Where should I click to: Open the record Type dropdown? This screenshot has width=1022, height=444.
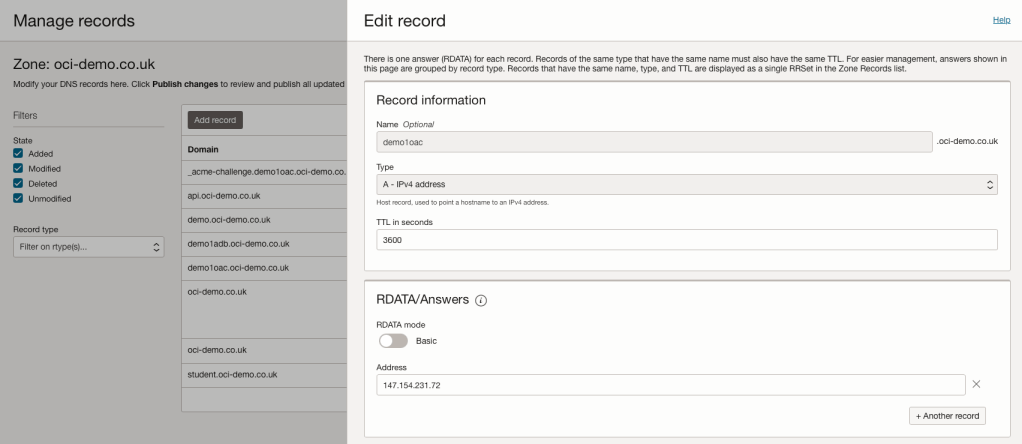[x=687, y=185]
